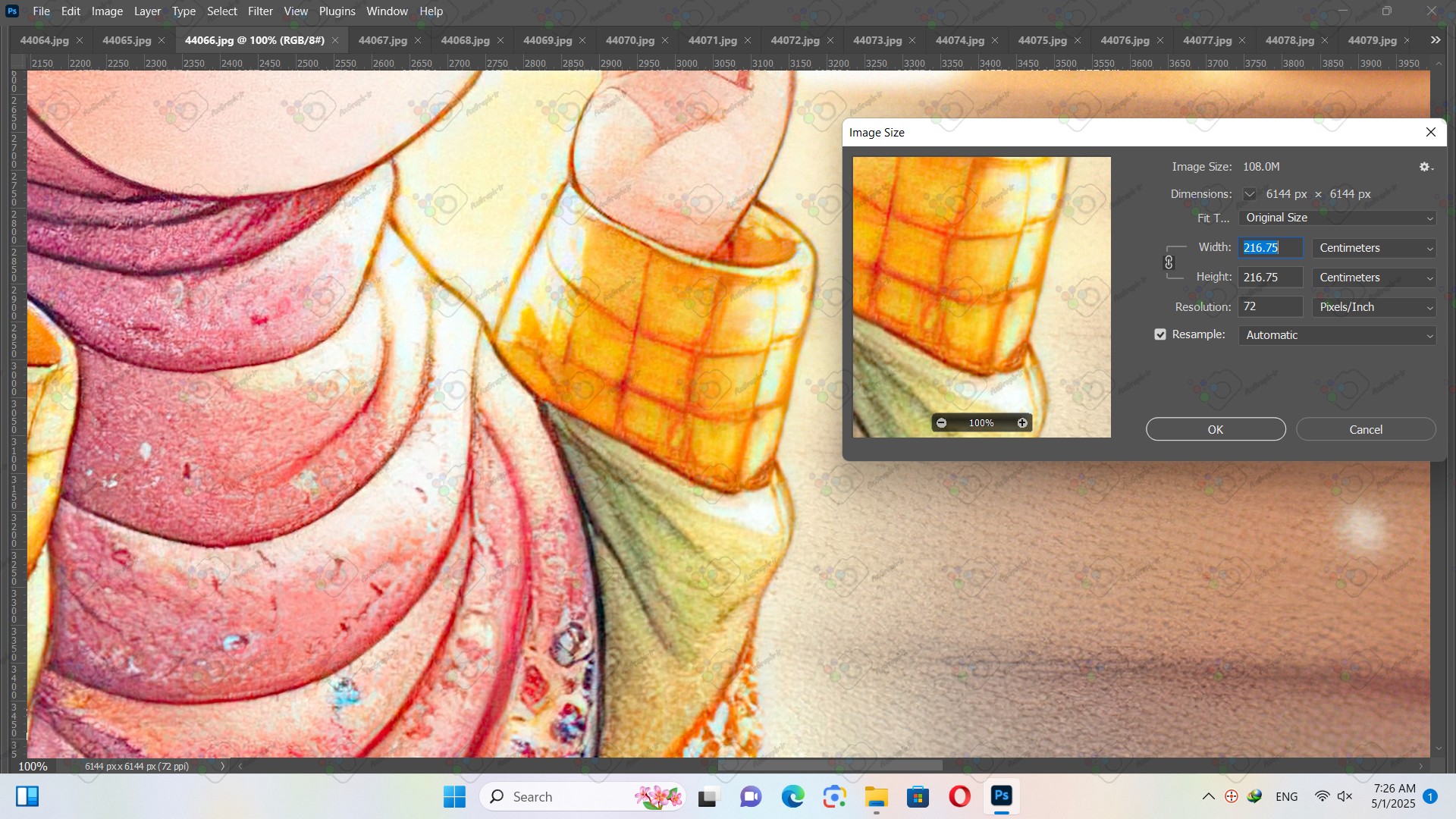The height and width of the screenshot is (819, 1456).
Task: Open the Windows Start menu
Action: click(455, 796)
